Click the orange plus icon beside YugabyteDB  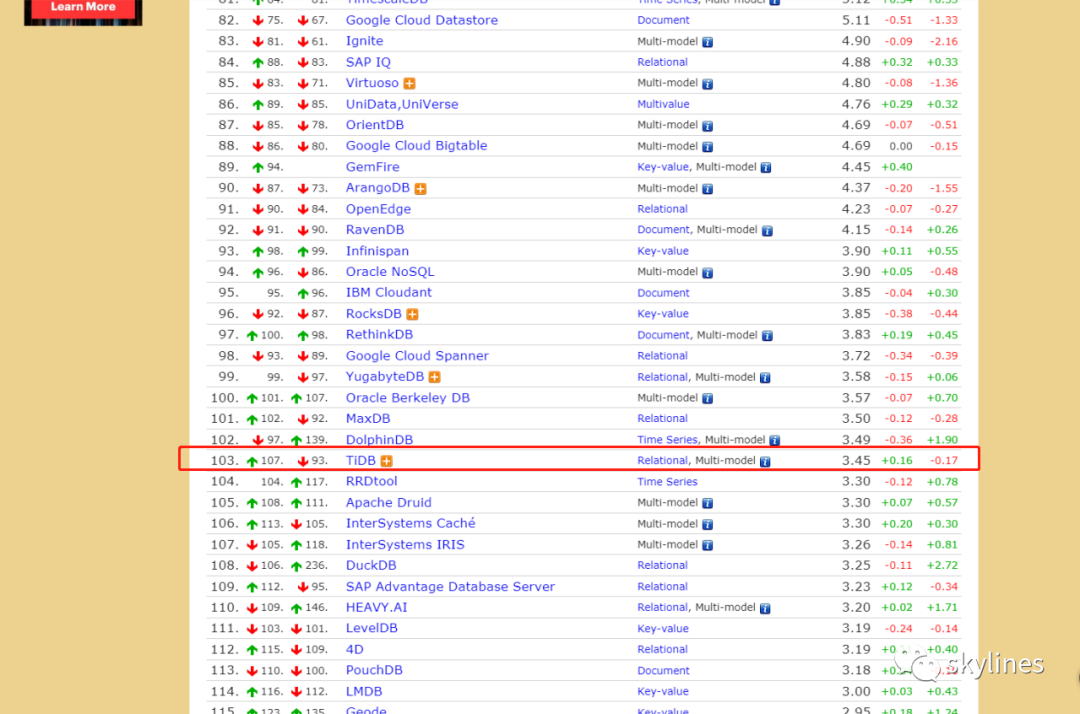(x=434, y=377)
